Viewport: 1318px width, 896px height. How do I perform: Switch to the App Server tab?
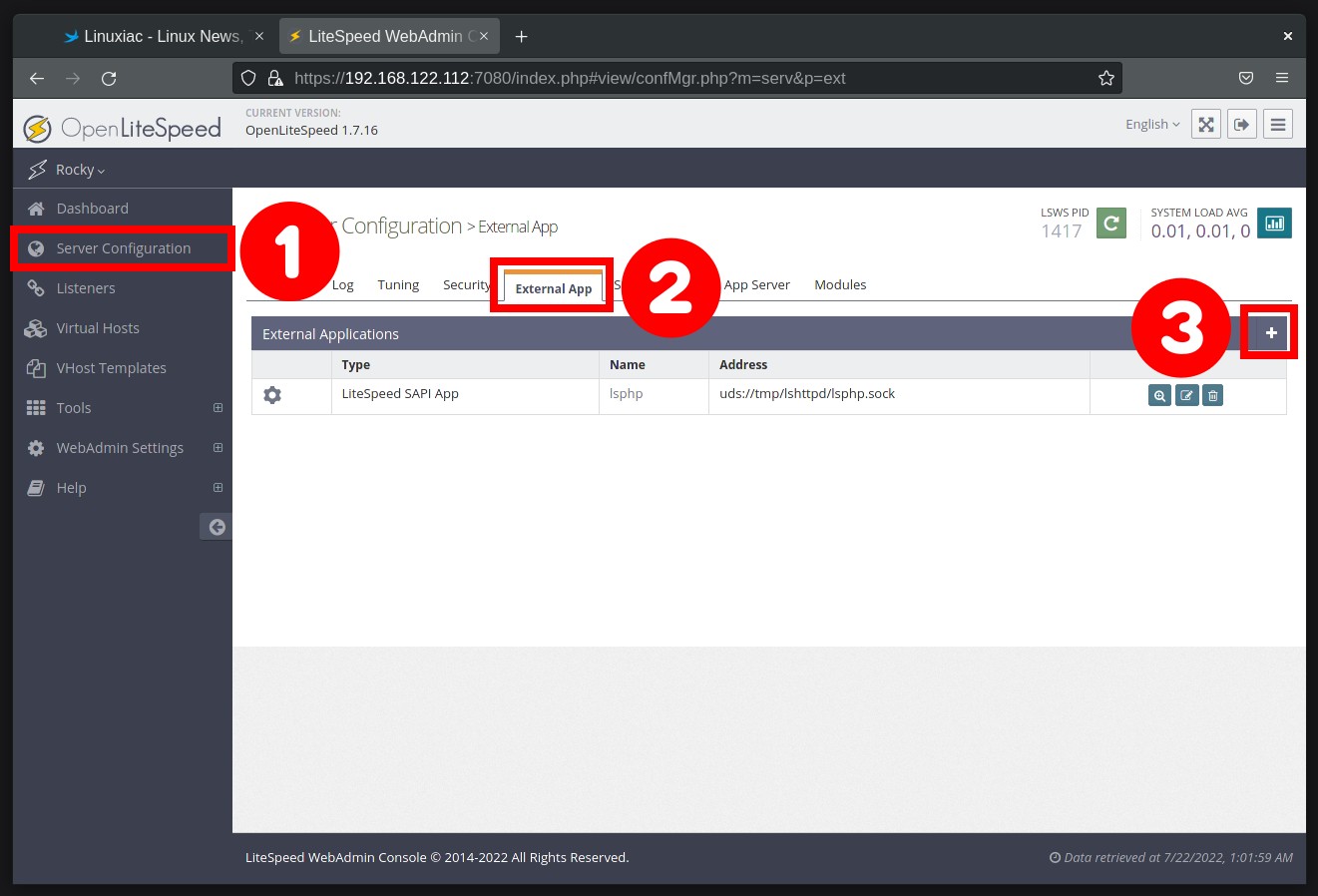tap(756, 284)
